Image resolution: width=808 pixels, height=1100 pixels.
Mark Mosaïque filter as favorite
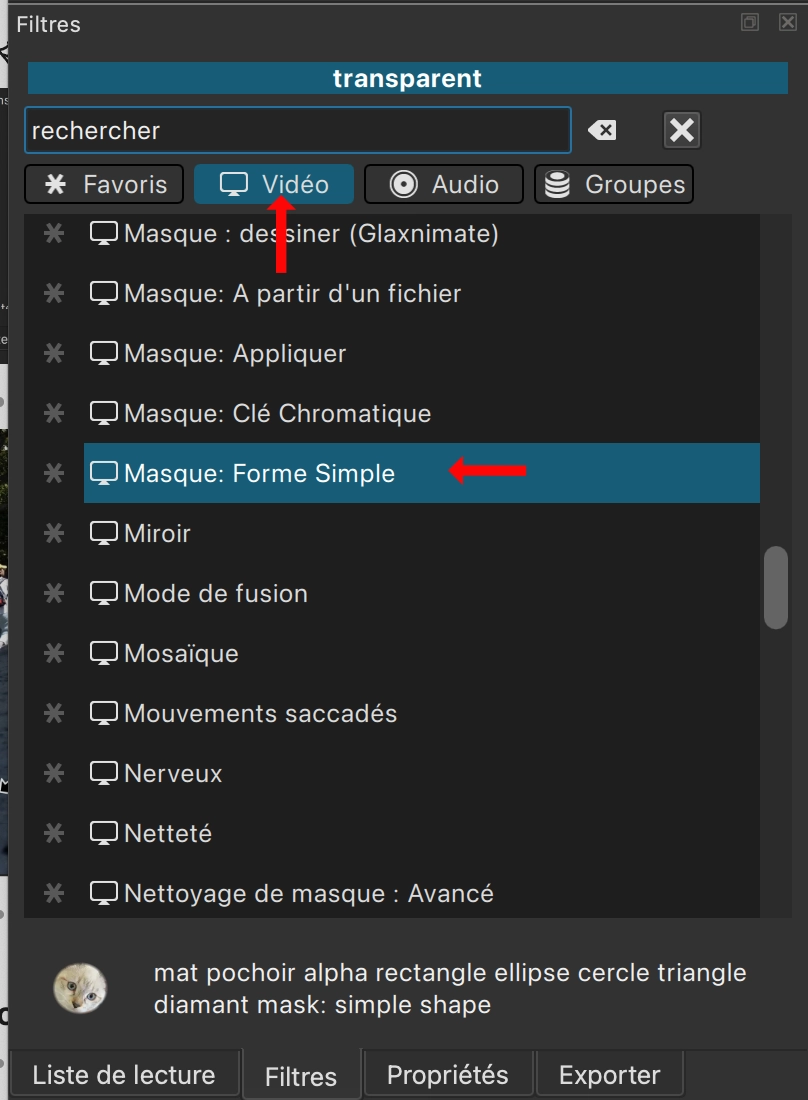pyautogui.click(x=54, y=653)
